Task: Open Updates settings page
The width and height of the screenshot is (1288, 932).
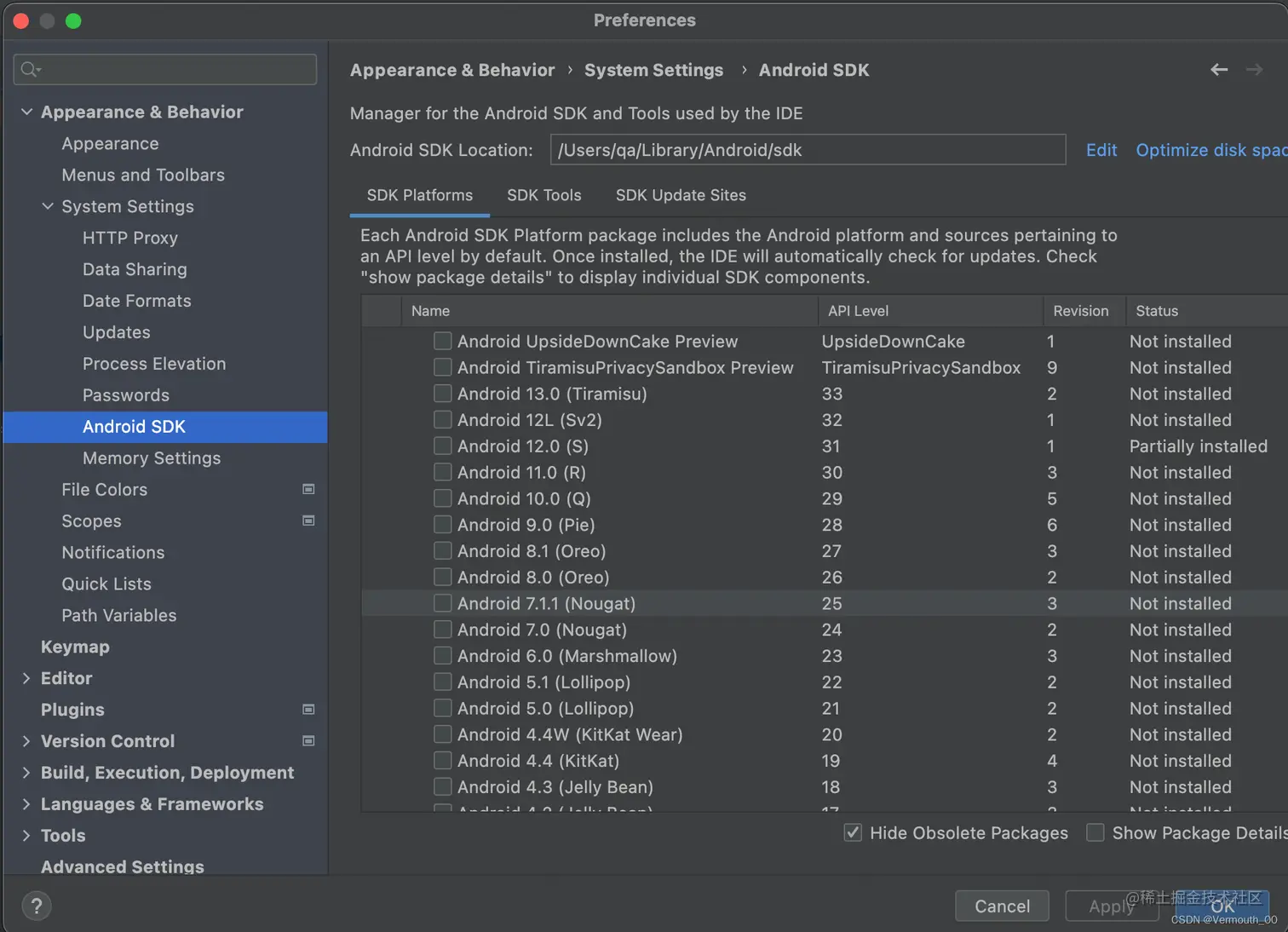Action: tap(117, 332)
